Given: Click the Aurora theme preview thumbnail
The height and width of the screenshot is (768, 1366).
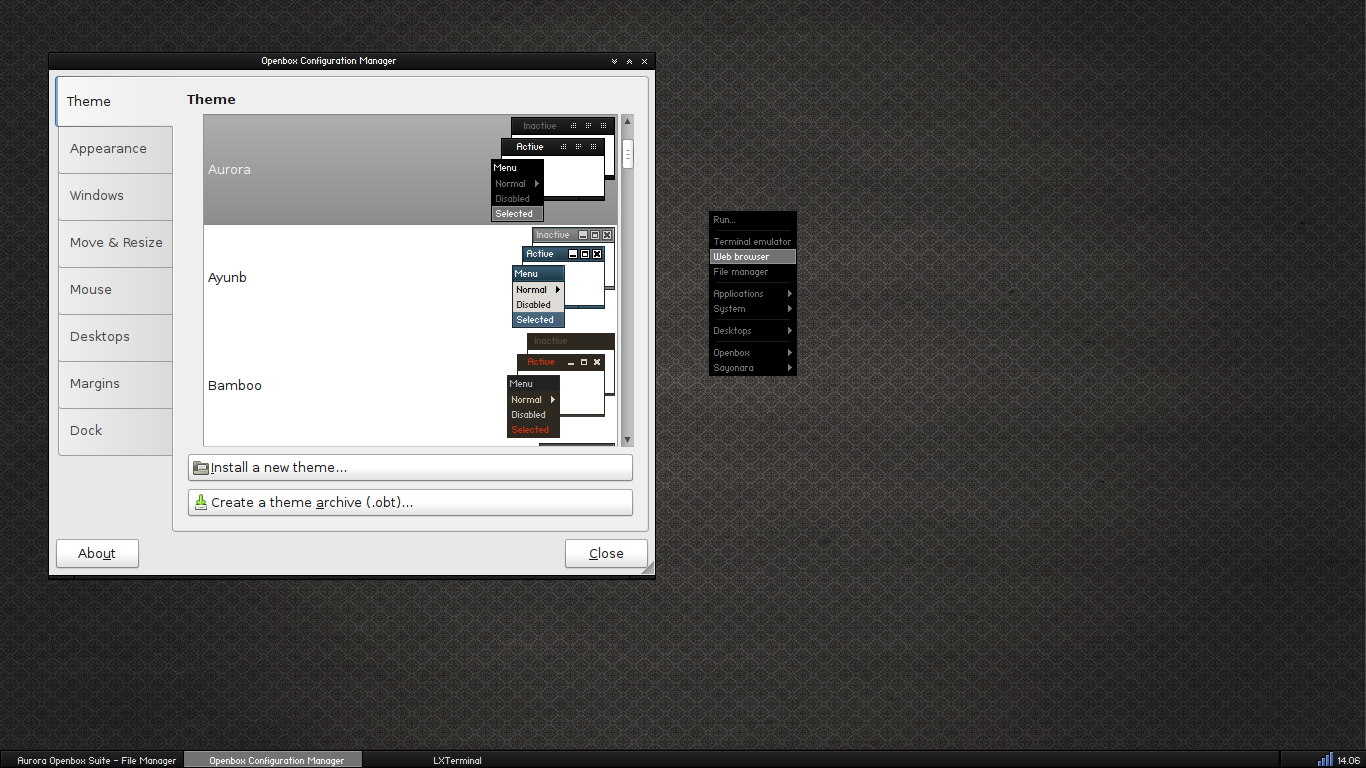Looking at the screenshot, I should (552, 169).
